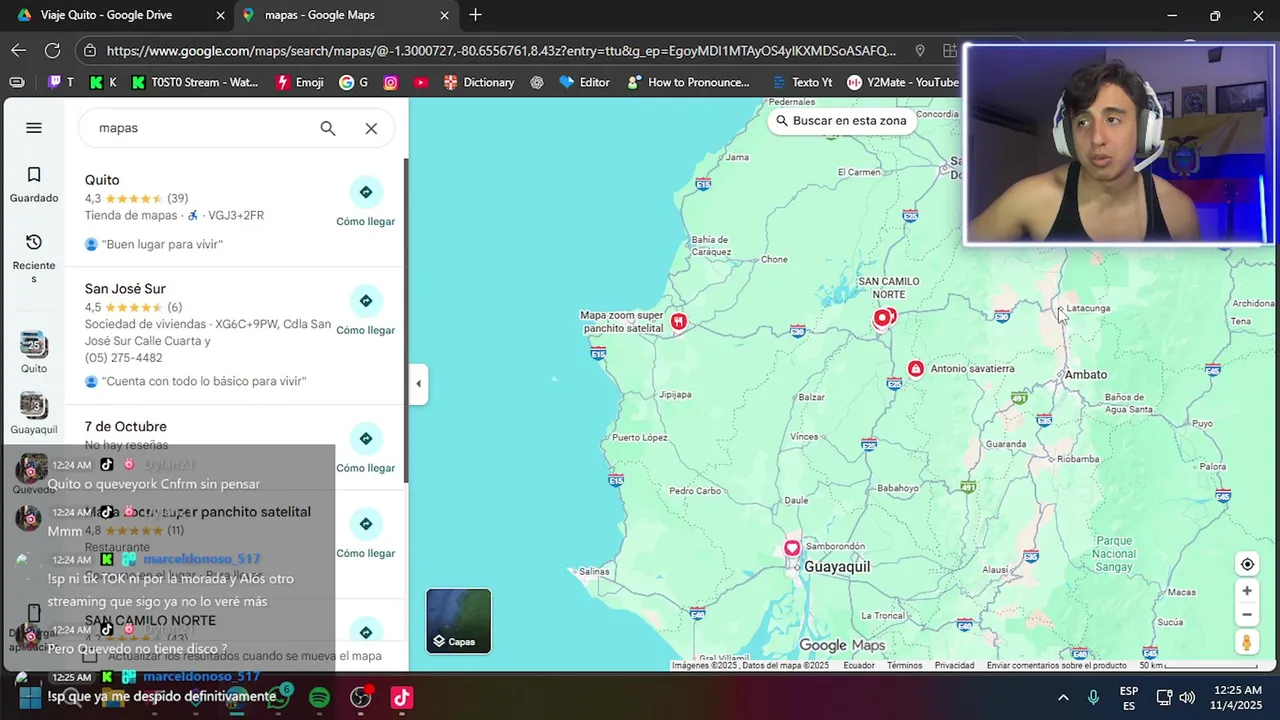Screen dimensions: 1280x720
Task: Click the results panel scrollbar
Action: coord(405,320)
